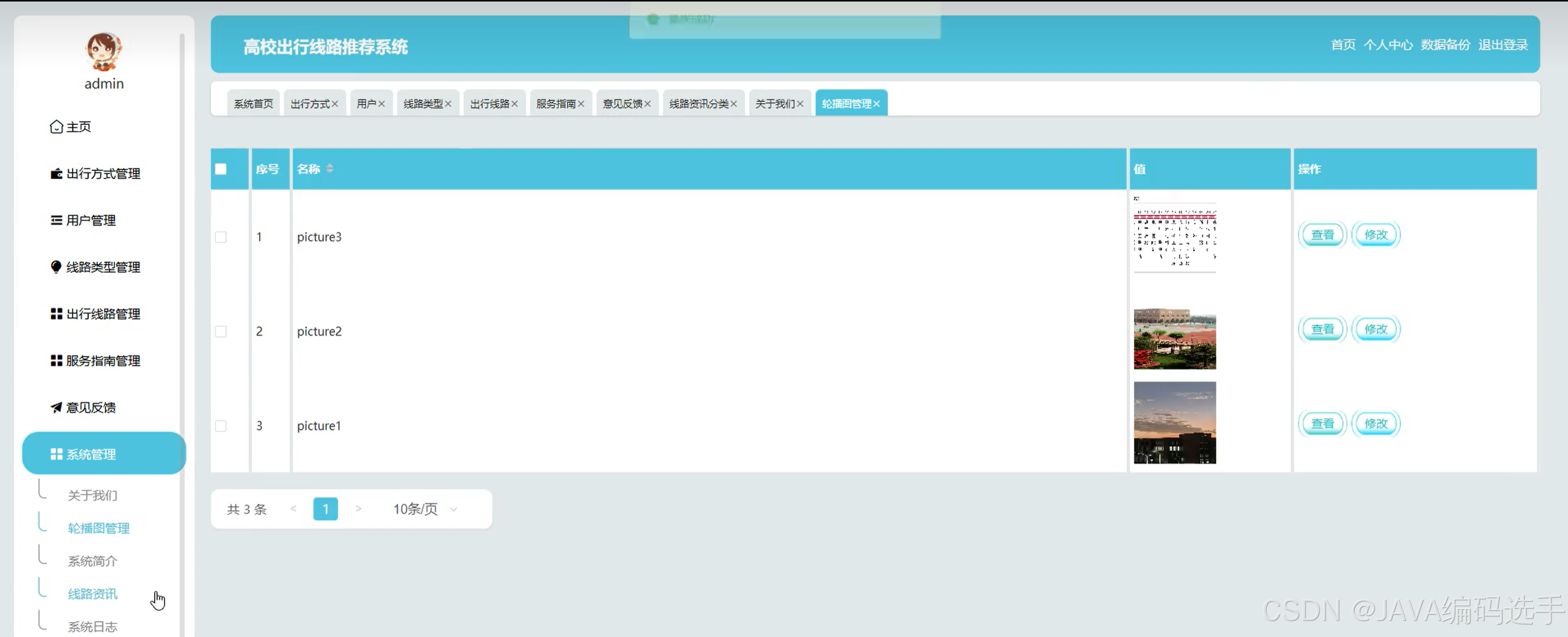Close the 轮播图管理 tab via X icon
Viewport: 1568px width, 637px height.
[877, 104]
